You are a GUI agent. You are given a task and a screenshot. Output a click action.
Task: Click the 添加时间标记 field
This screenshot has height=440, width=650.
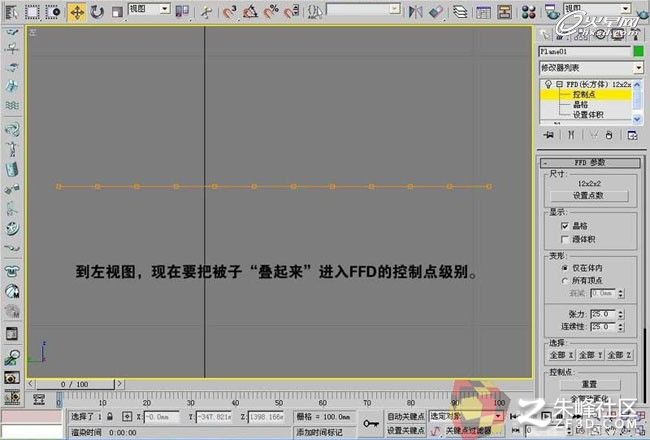pyautogui.click(x=324, y=432)
